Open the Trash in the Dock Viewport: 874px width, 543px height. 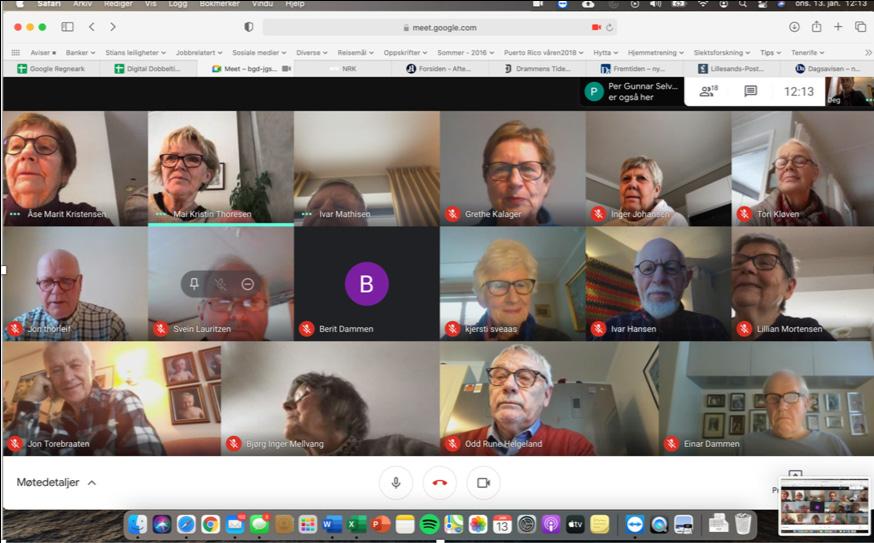743,524
